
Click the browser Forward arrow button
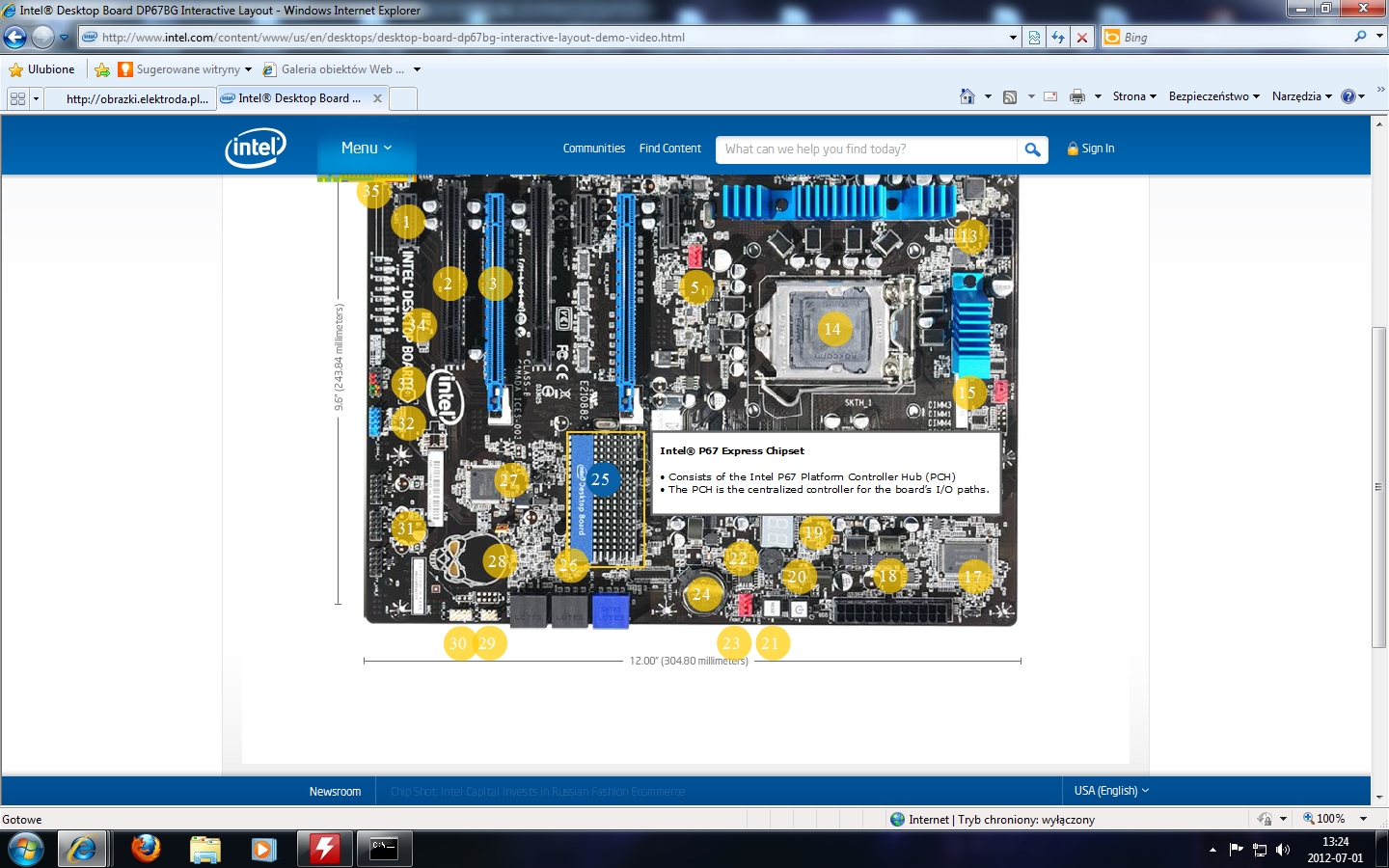click(42, 38)
